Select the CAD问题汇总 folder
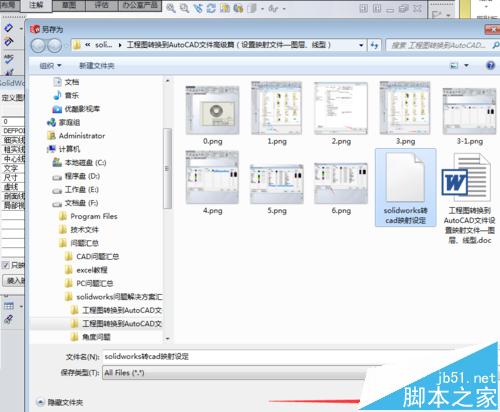 click(x=92, y=256)
